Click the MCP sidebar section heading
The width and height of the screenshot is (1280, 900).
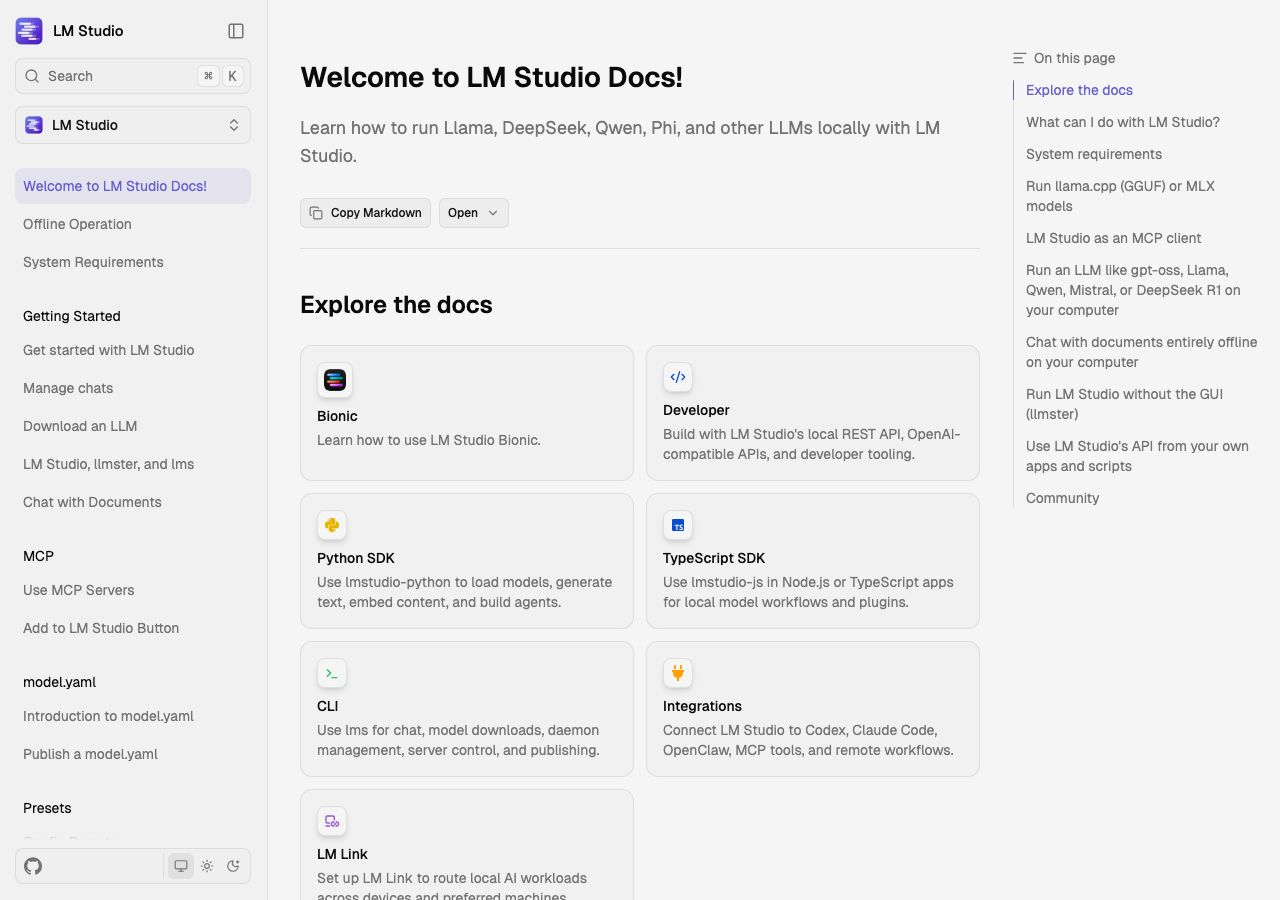click(38, 556)
